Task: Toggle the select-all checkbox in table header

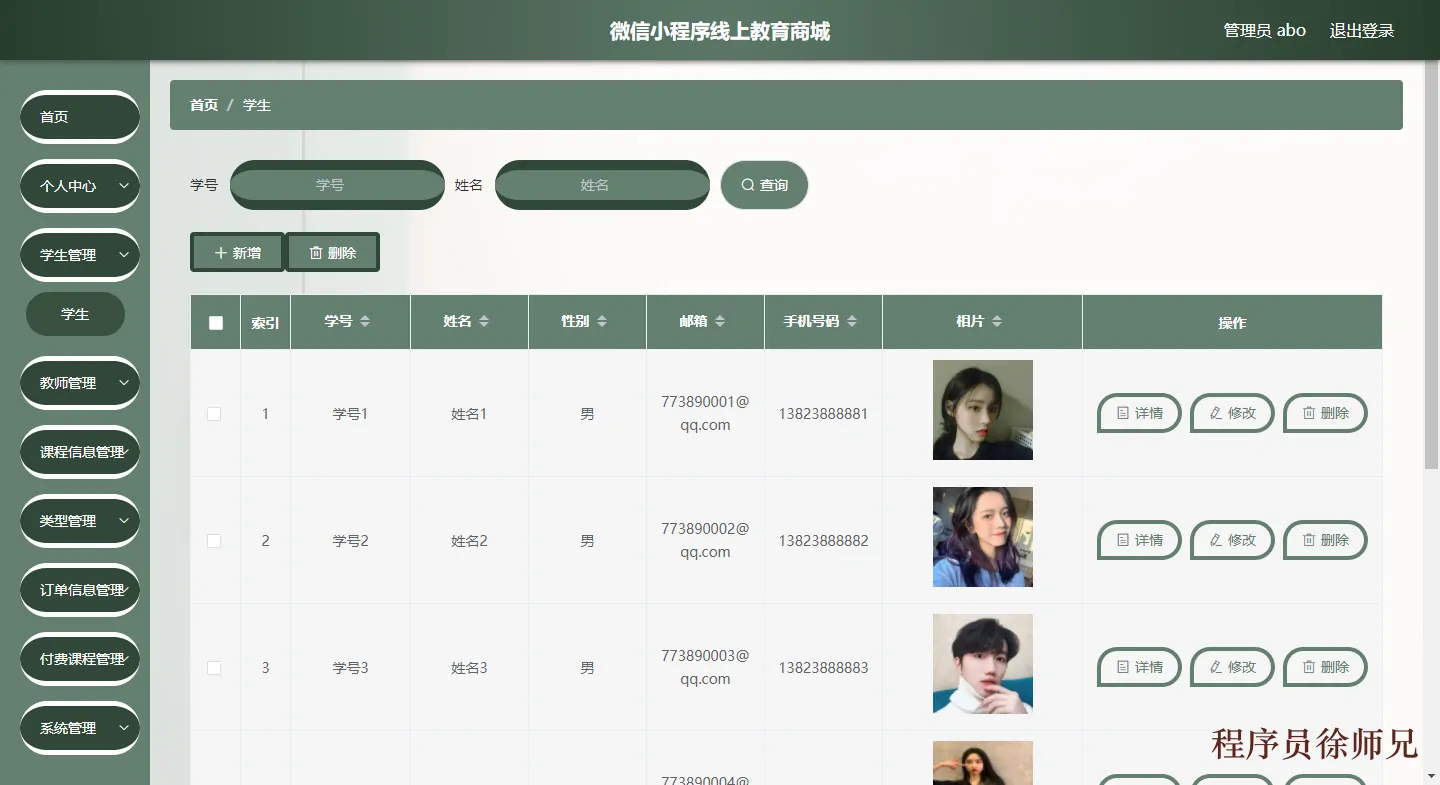Action: (216, 322)
